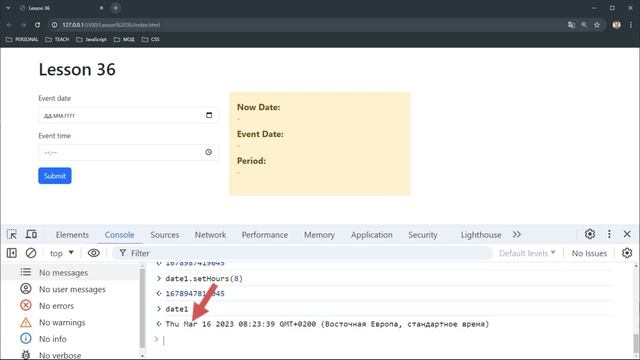The height and width of the screenshot is (360, 640).
Task: Open the translate page icon
Action: click(571, 25)
